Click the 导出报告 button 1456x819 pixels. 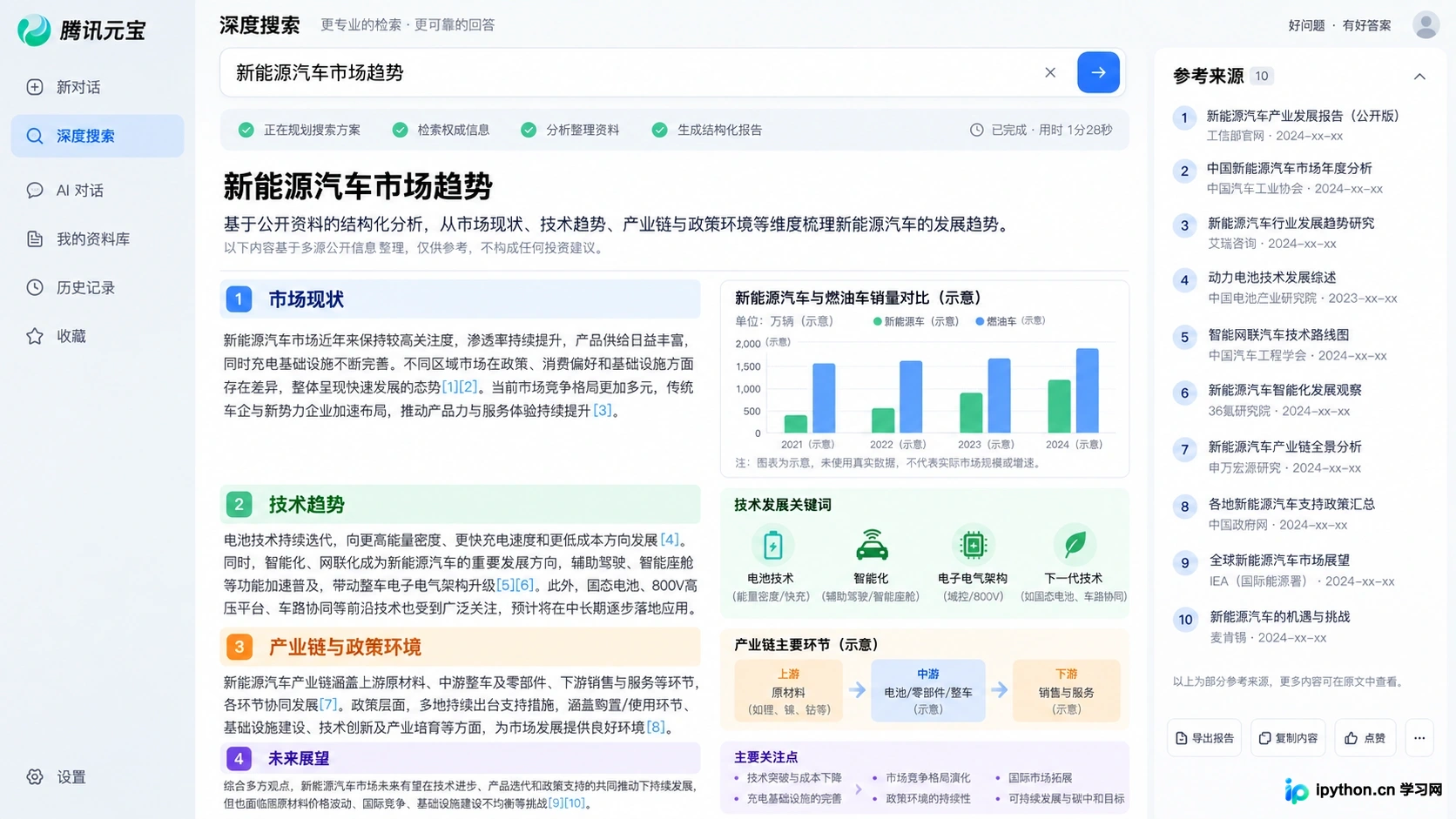pyautogui.click(x=1204, y=738)
